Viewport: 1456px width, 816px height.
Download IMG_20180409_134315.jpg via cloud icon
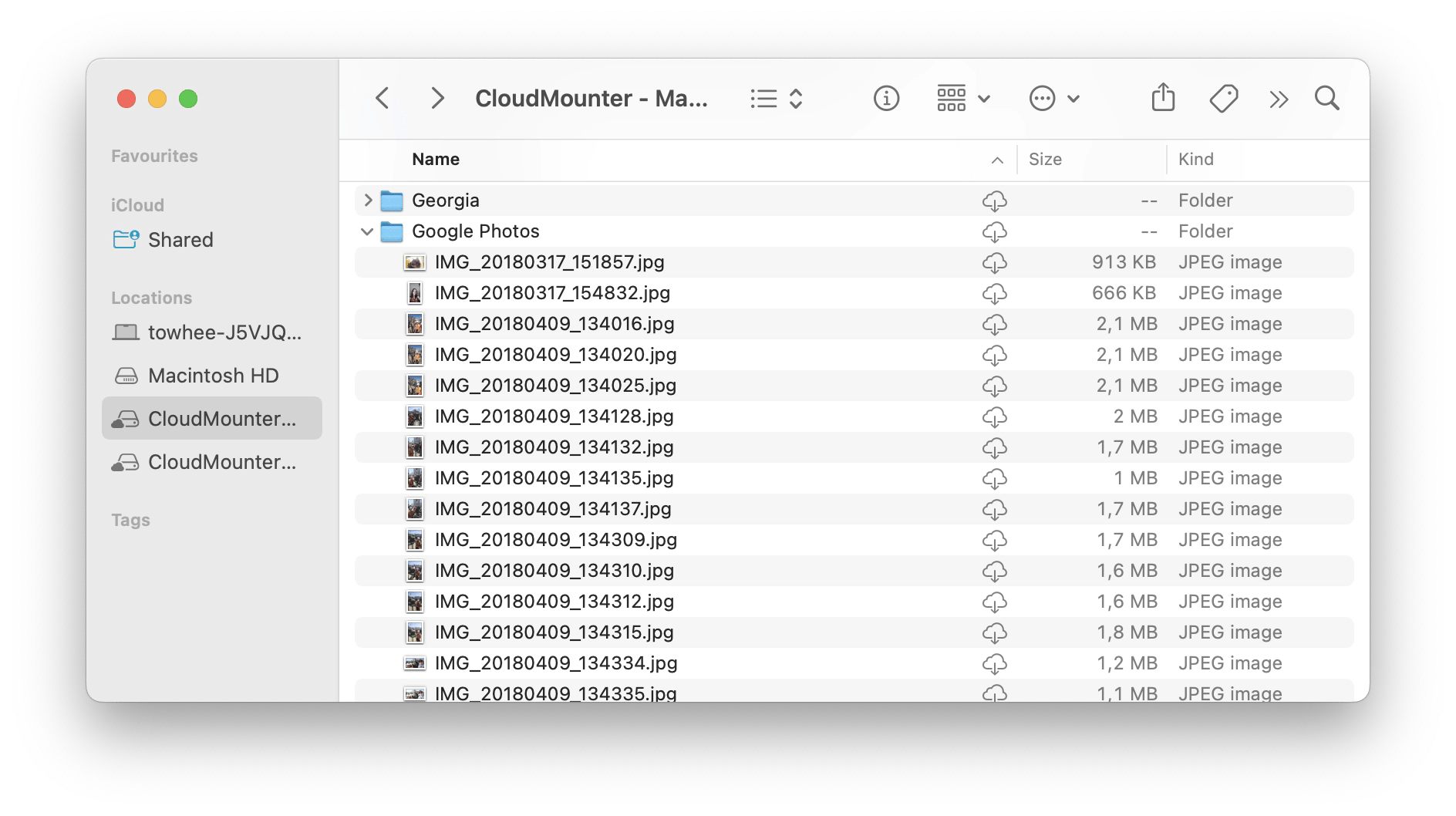(x=995, y=633)
